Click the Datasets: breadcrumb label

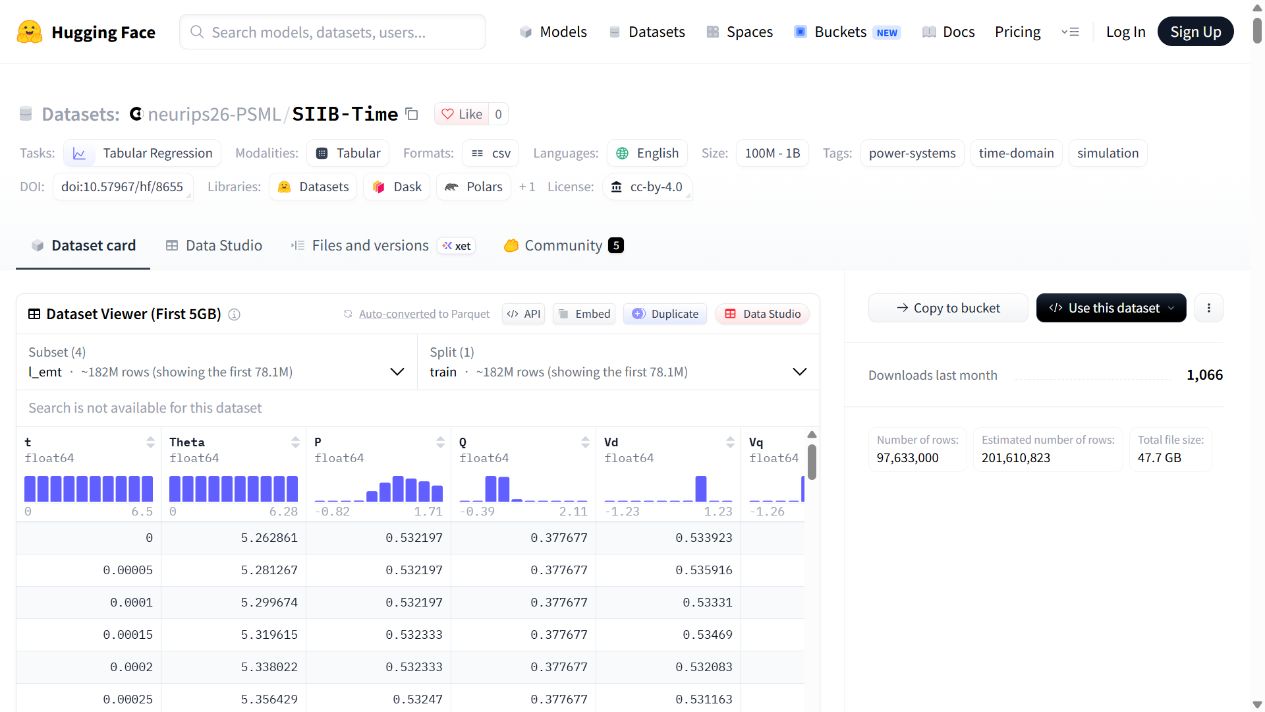81,114
